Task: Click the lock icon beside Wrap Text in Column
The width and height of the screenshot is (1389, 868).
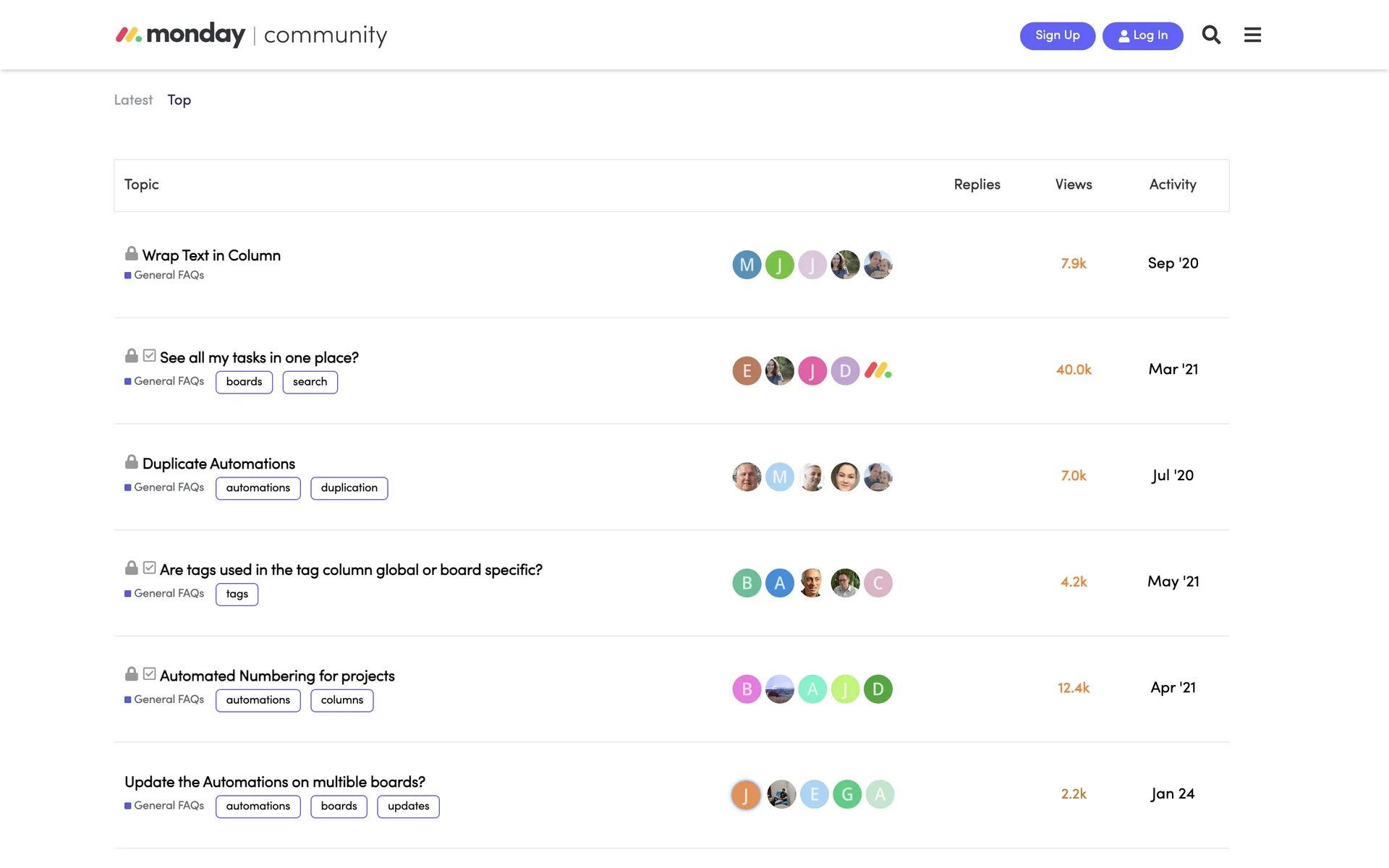Action: tap(131, 254)
